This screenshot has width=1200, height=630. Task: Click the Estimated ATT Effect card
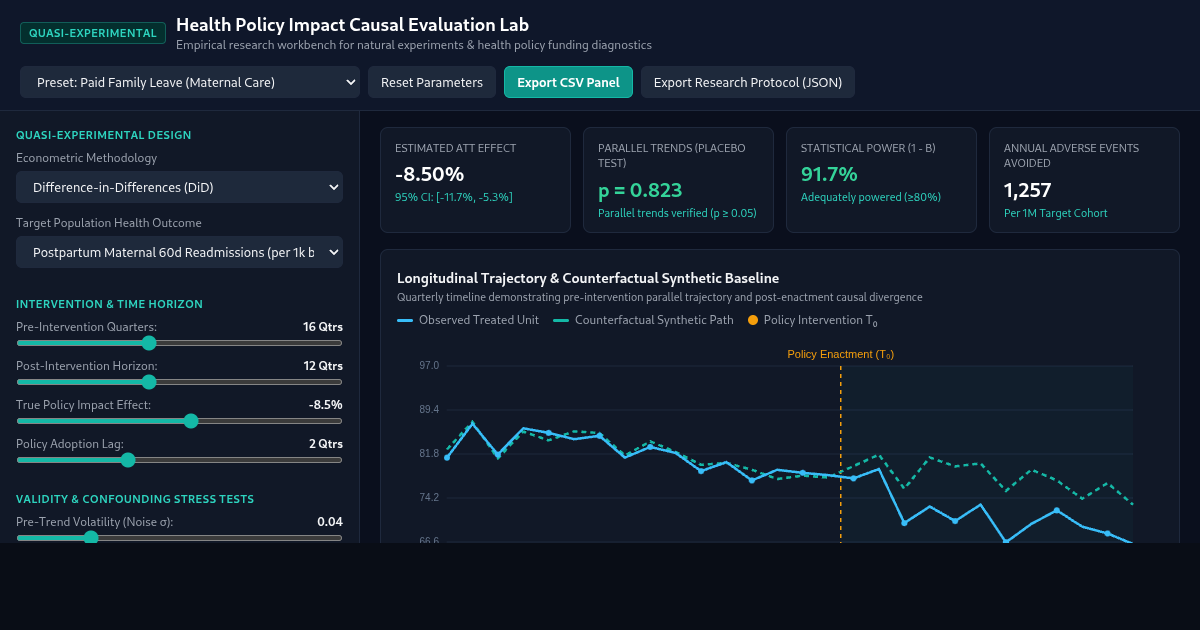475,180
